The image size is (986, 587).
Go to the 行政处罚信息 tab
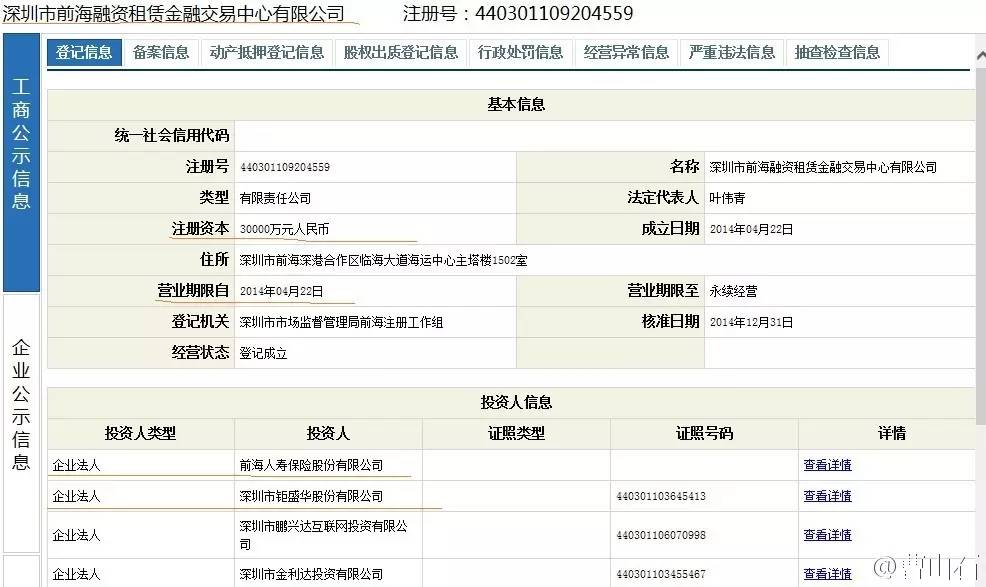pos(520,52)
